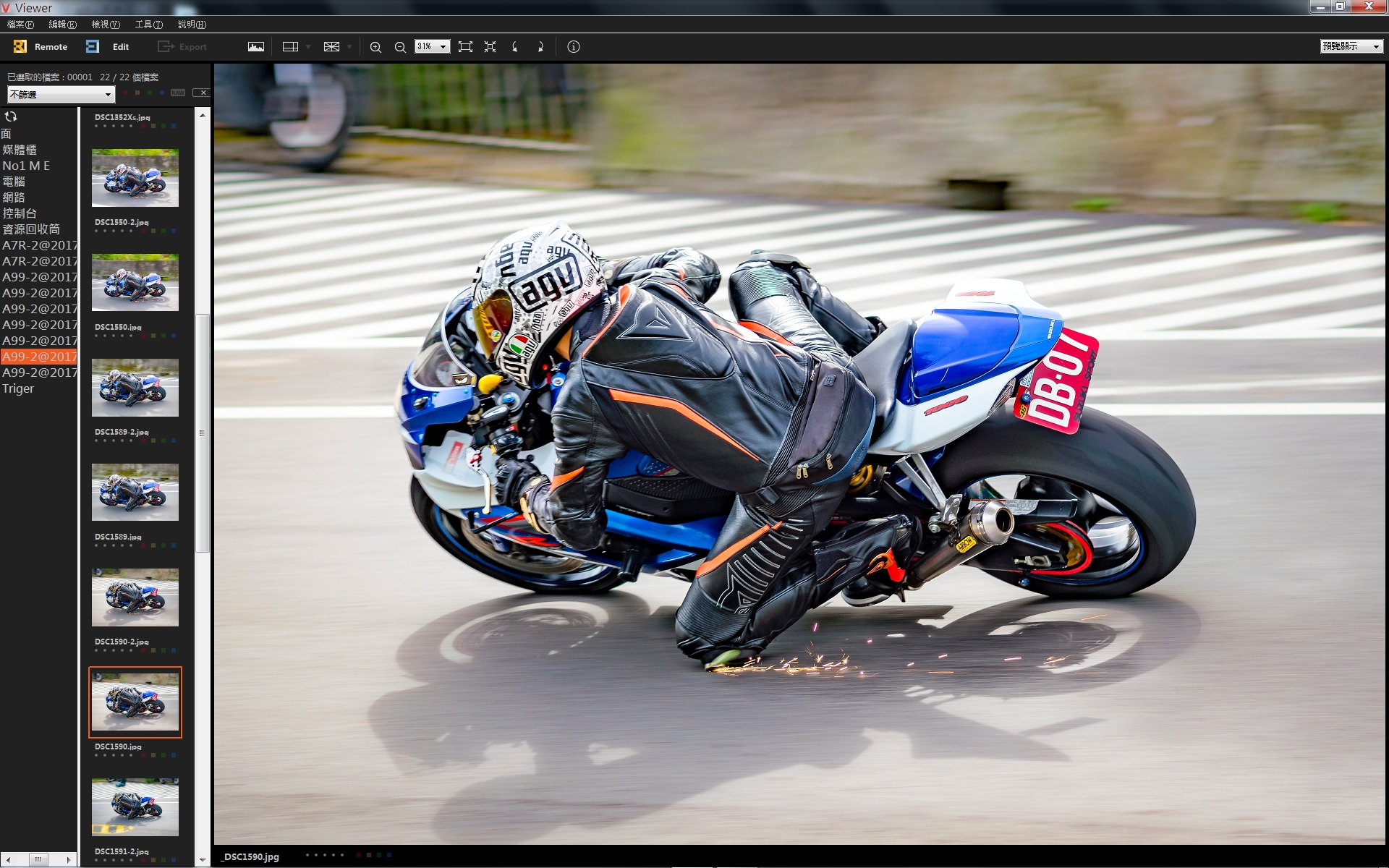The width and height of the screenshot is (1389, 868).
Task: Click thumbnail list scroll down arrow
Action: 203,860
